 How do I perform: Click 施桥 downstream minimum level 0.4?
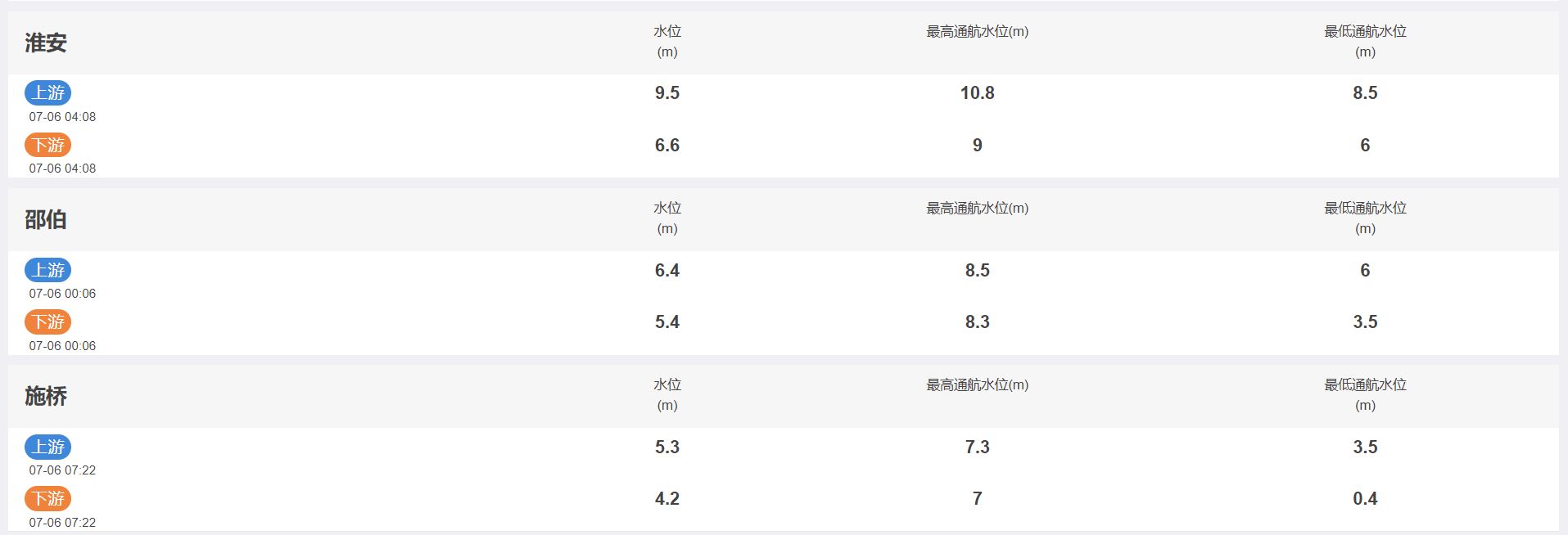[1365, 499]
